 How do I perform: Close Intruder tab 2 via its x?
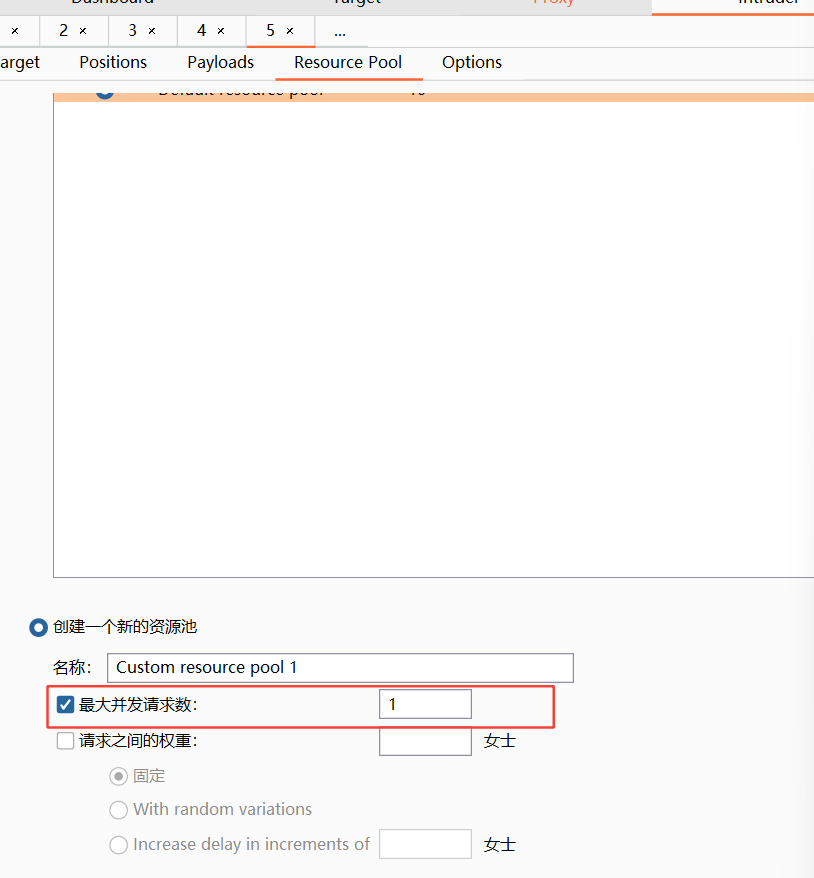click(83, 31)
